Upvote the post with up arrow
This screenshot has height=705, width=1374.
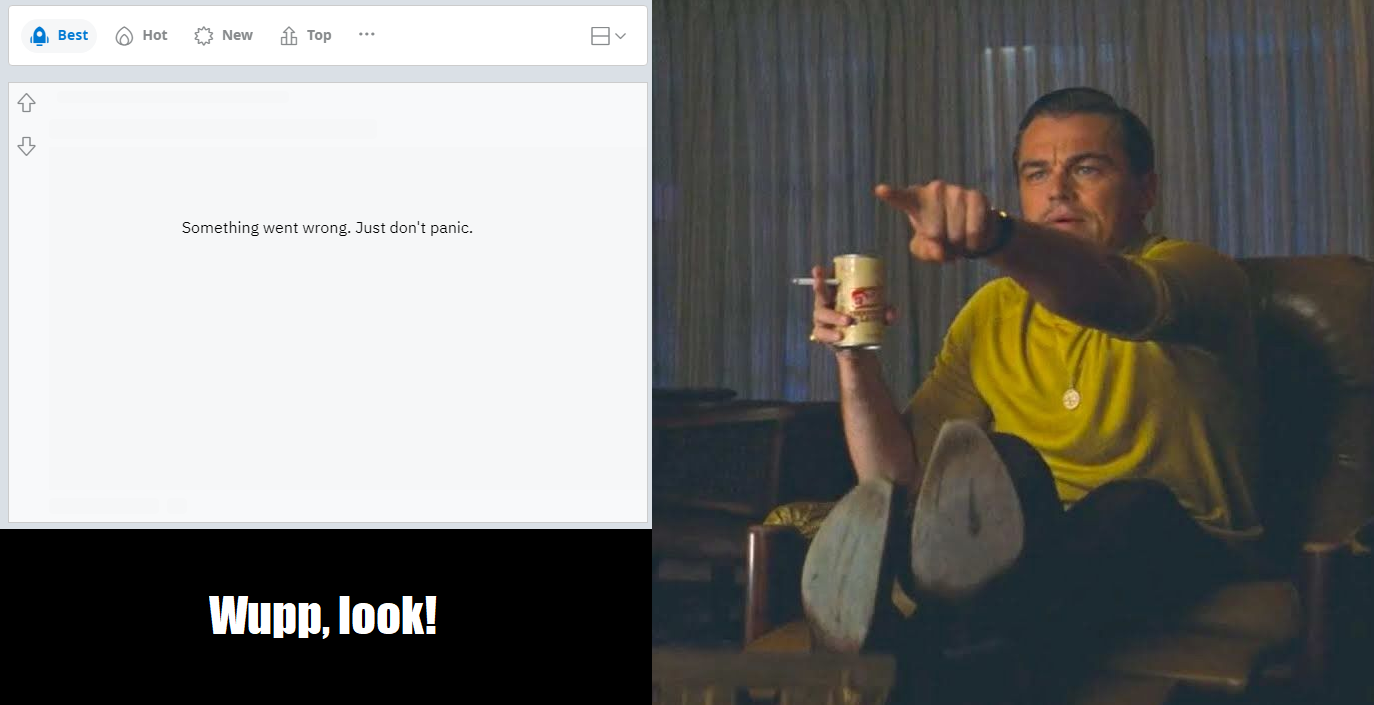pos(27,103)
